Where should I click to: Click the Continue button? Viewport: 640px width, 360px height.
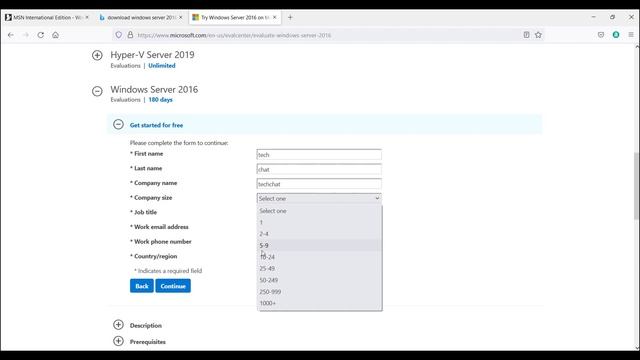tap(173, 286)
